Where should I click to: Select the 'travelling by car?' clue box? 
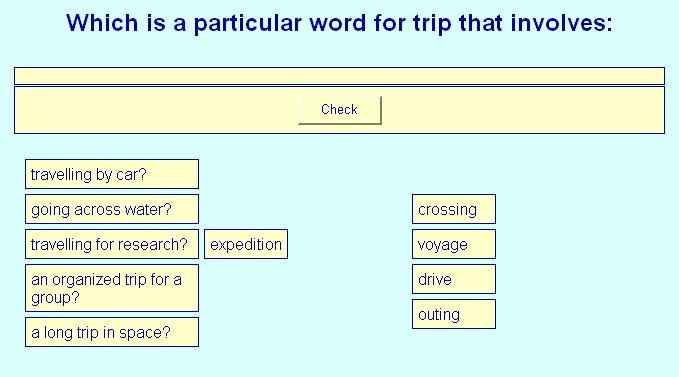click(112, 174)
